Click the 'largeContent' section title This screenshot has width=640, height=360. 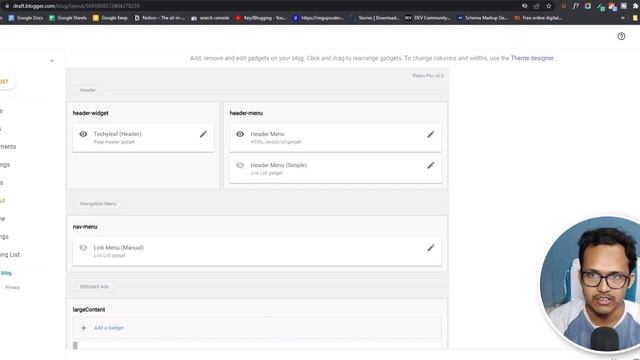[x=89, y=309]
